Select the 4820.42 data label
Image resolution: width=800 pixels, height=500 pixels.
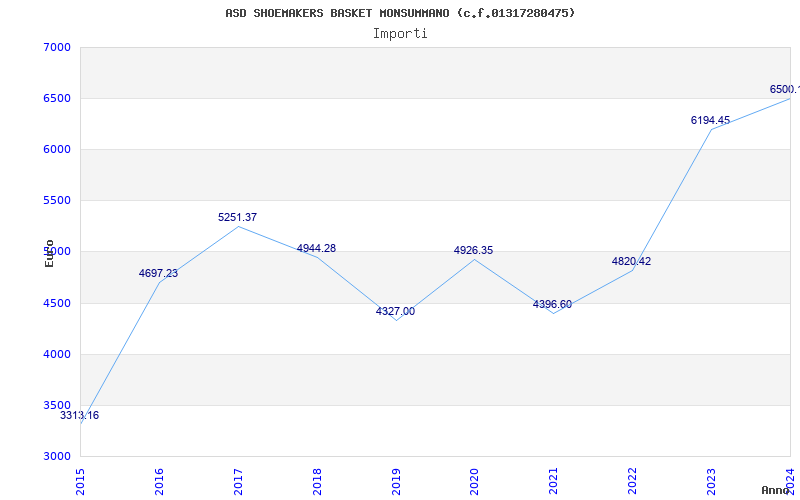coord(631,261)
